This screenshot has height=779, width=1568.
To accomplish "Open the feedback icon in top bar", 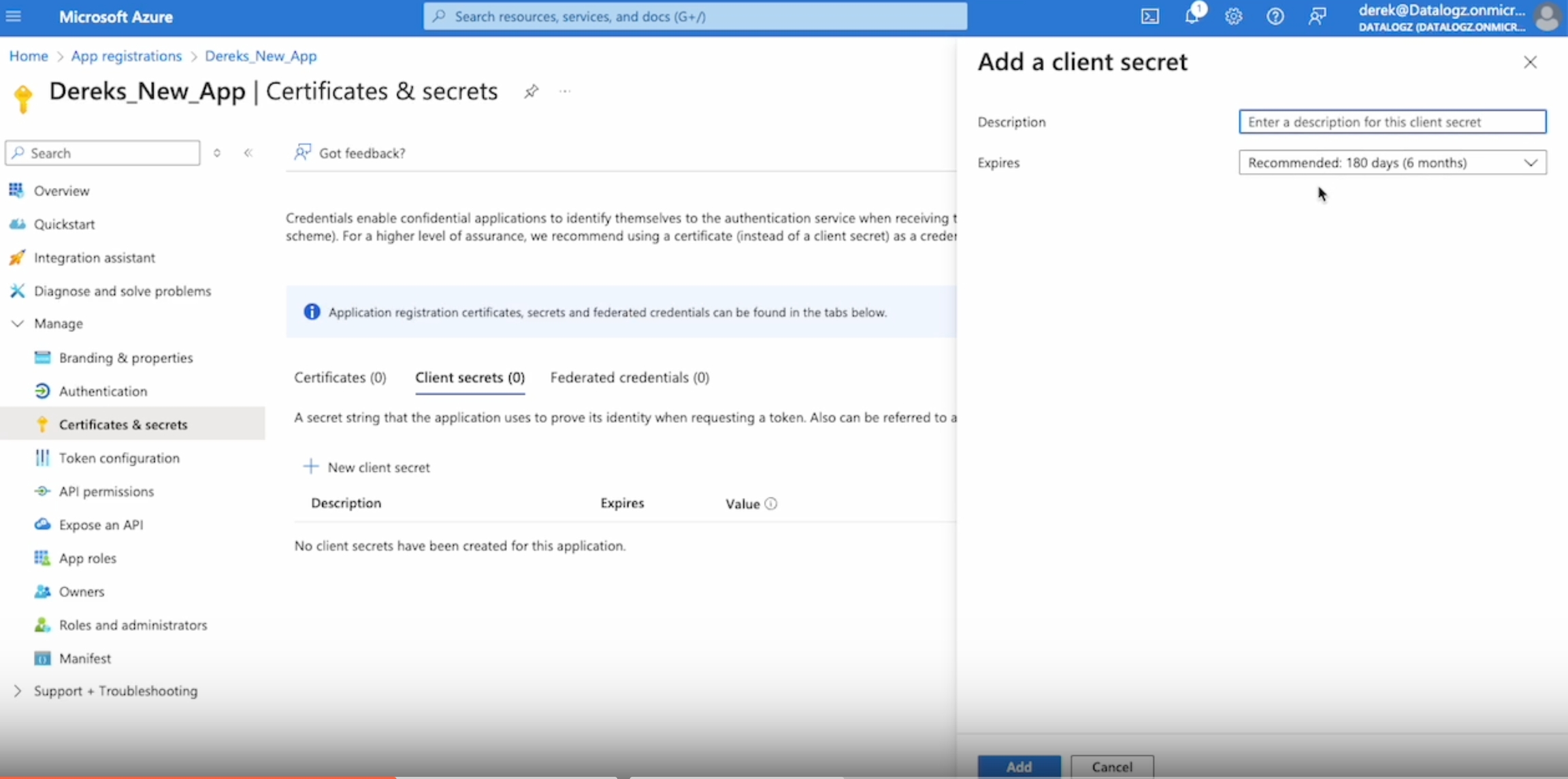I will [1317, 16].
